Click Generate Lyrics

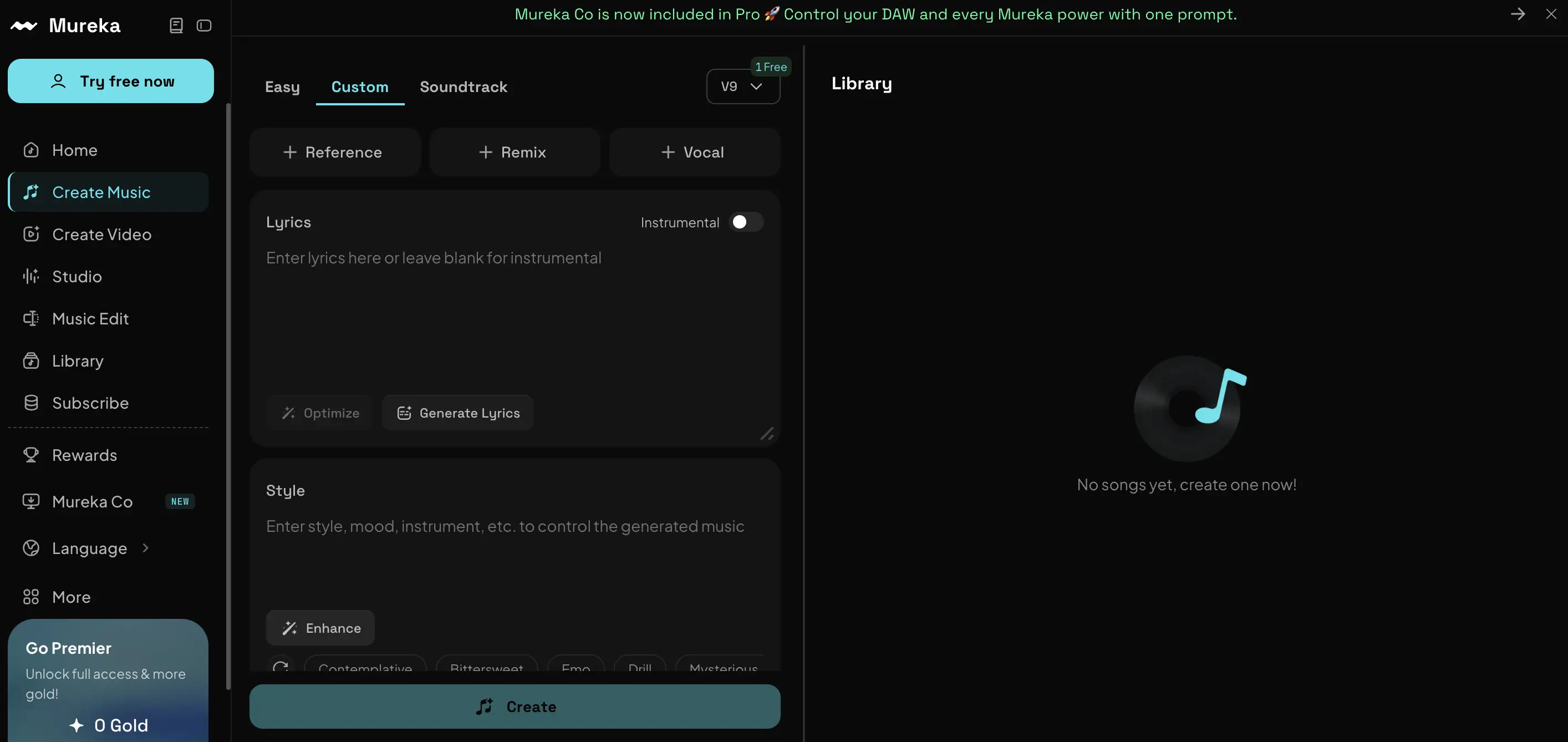[x=458, y=413]
